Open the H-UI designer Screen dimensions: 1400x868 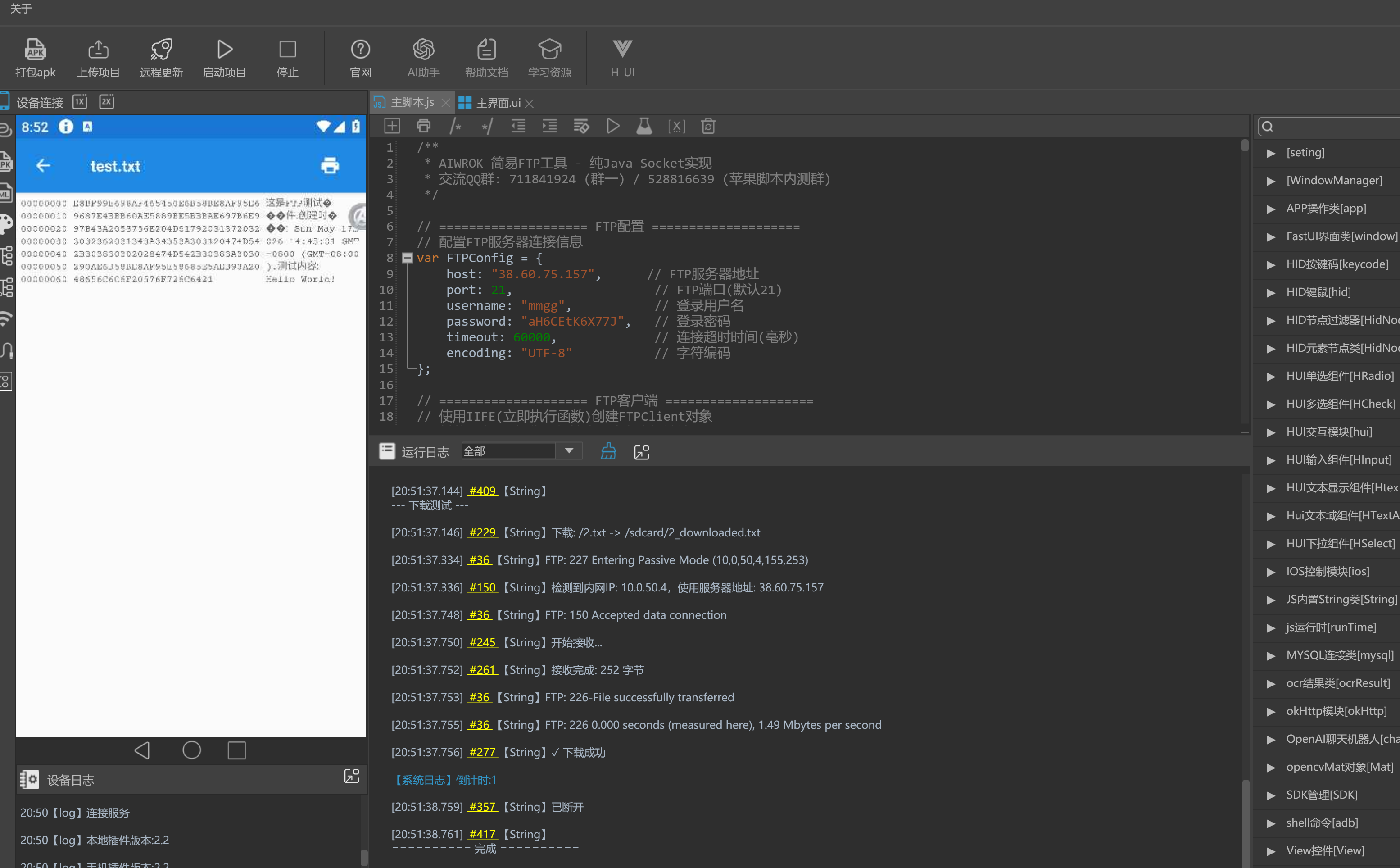click(622, 58)
